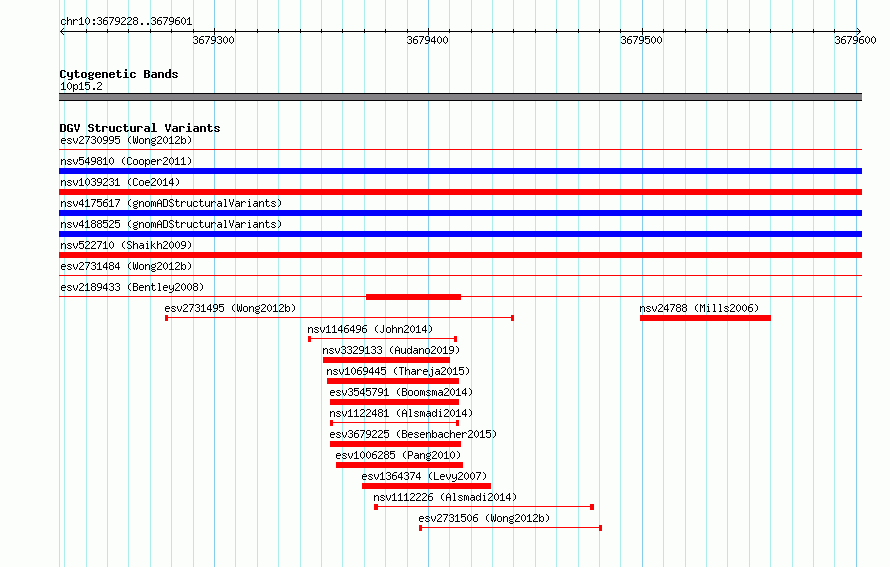Viewport: 890px width, 567px height.
Task: Select nsv1146496 (John2014) variant label
Action: pyautogui.click(x=370, y=329)
